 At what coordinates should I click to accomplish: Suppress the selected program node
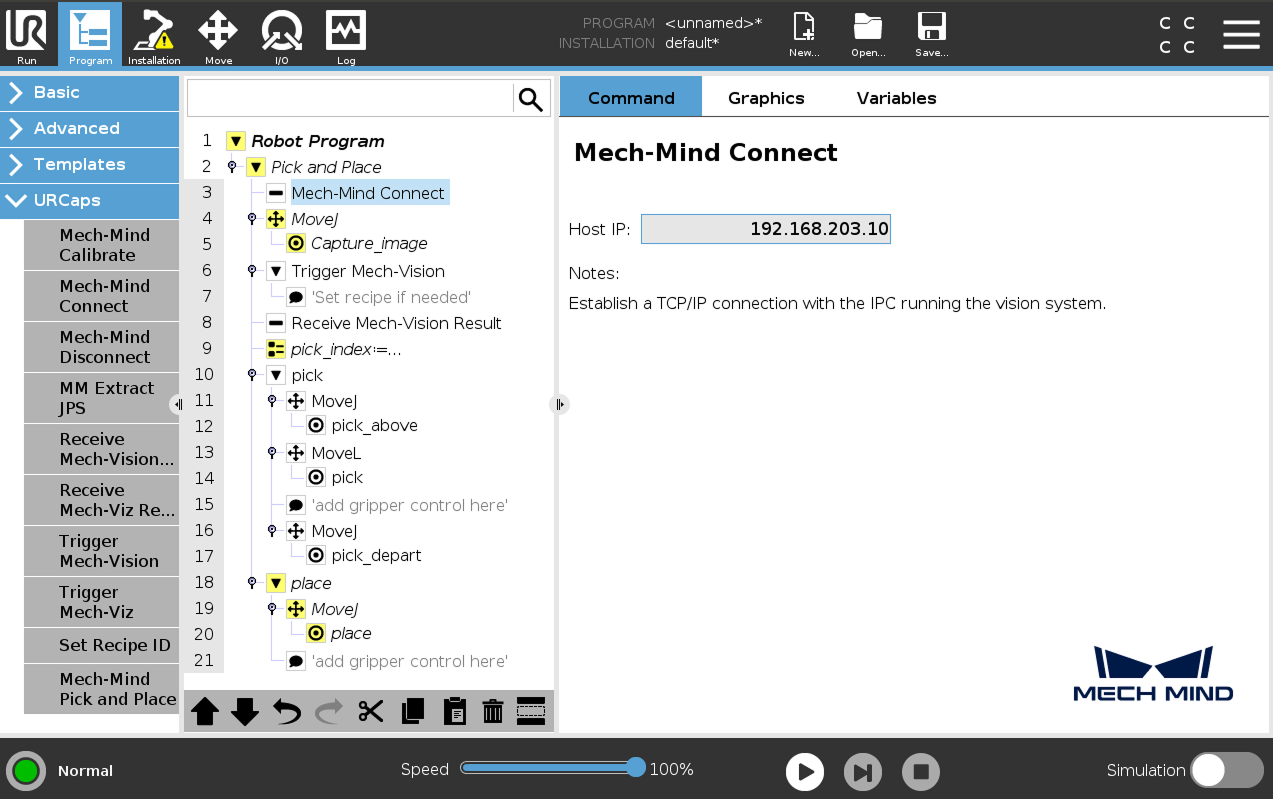[x=531, y=710]
